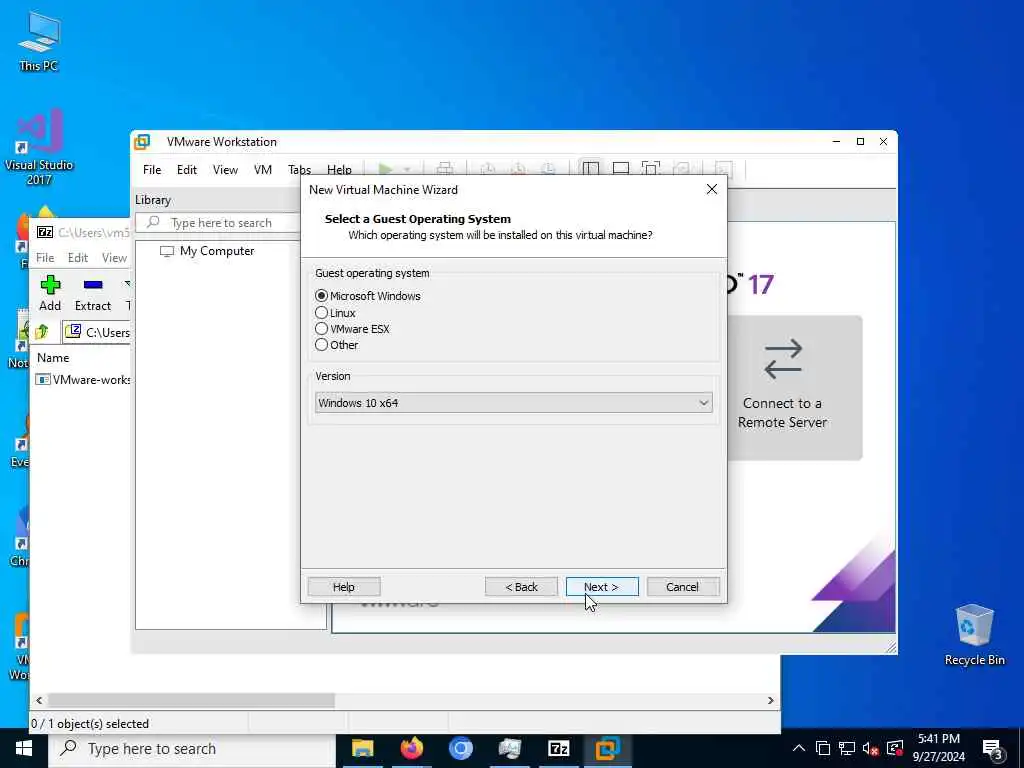Screen dimensions: 1024x768
Task: Click the 7-Zip horizontal scrollbar thumb
Action: (x=191, y=700)
